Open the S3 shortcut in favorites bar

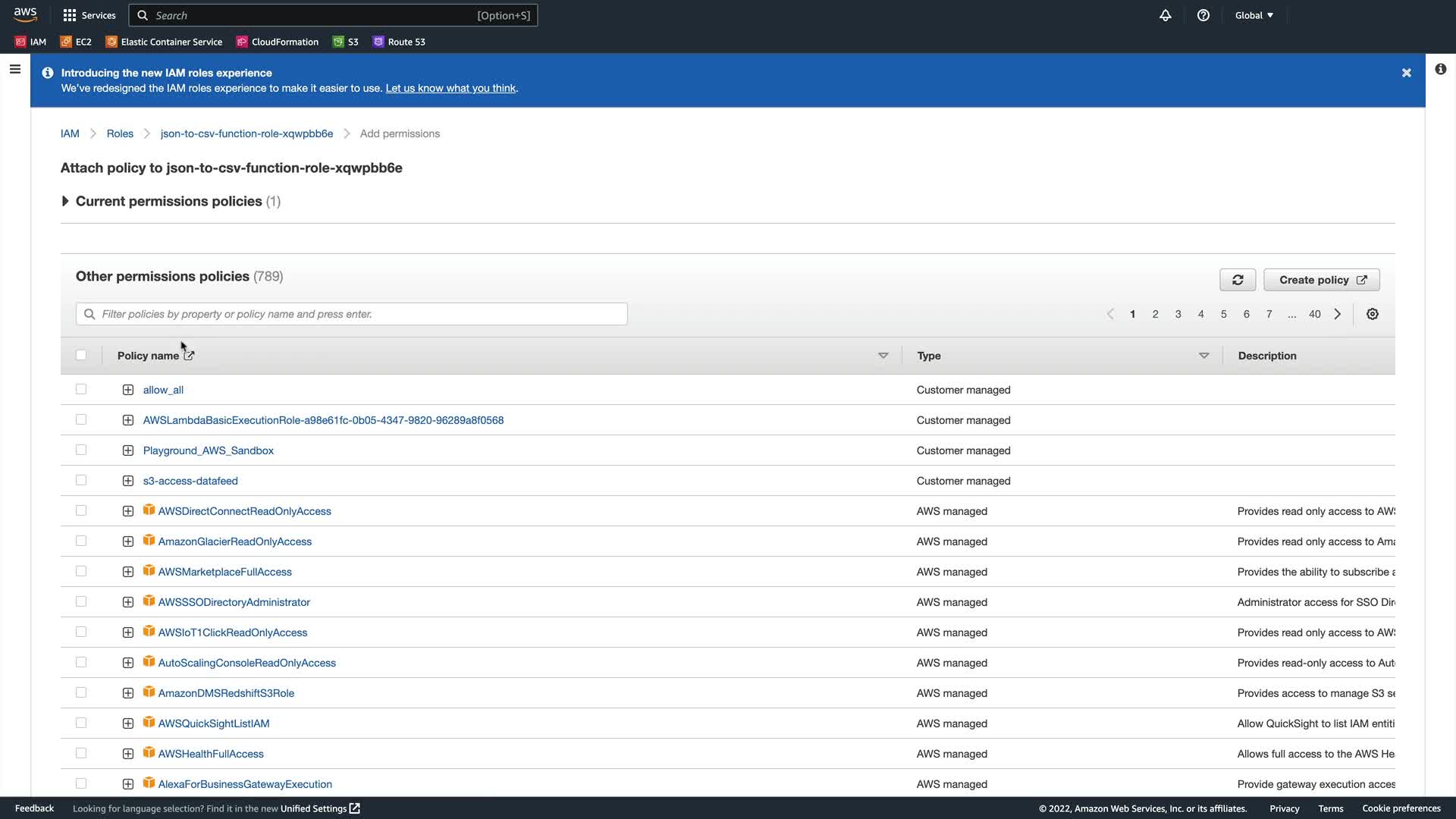[x=346, y=42]
